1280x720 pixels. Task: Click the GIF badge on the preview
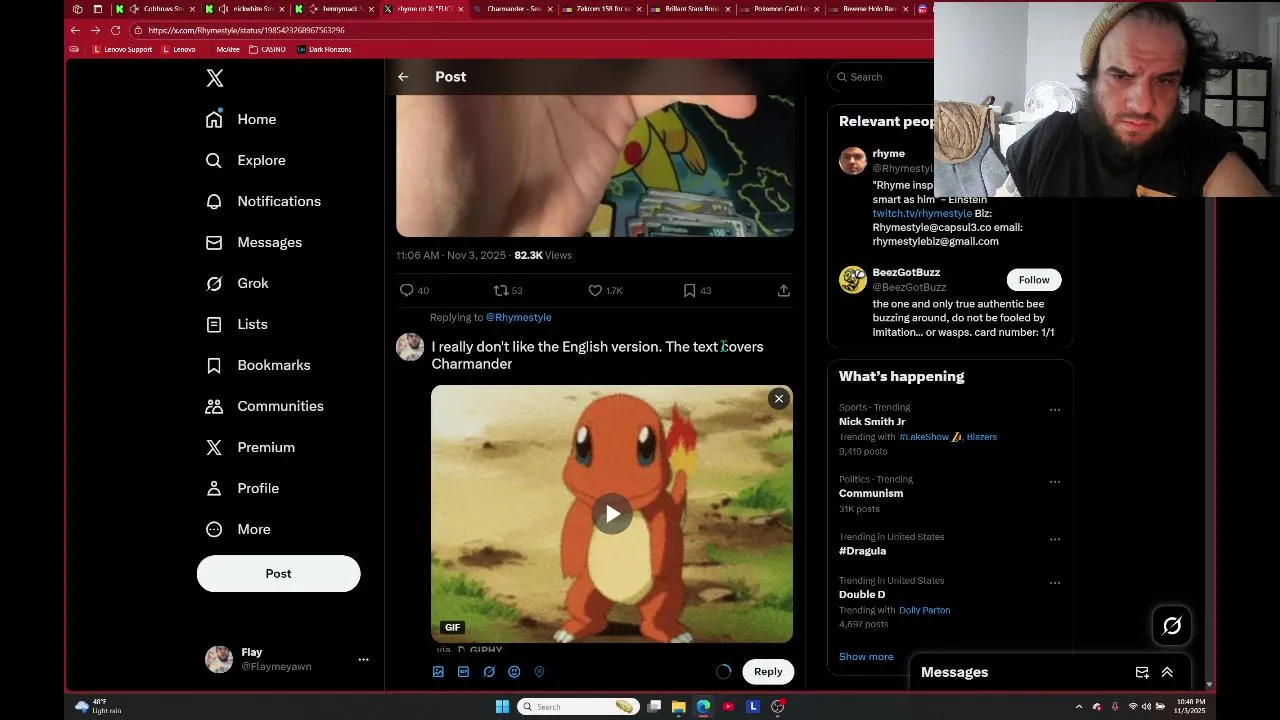[452, 627]
